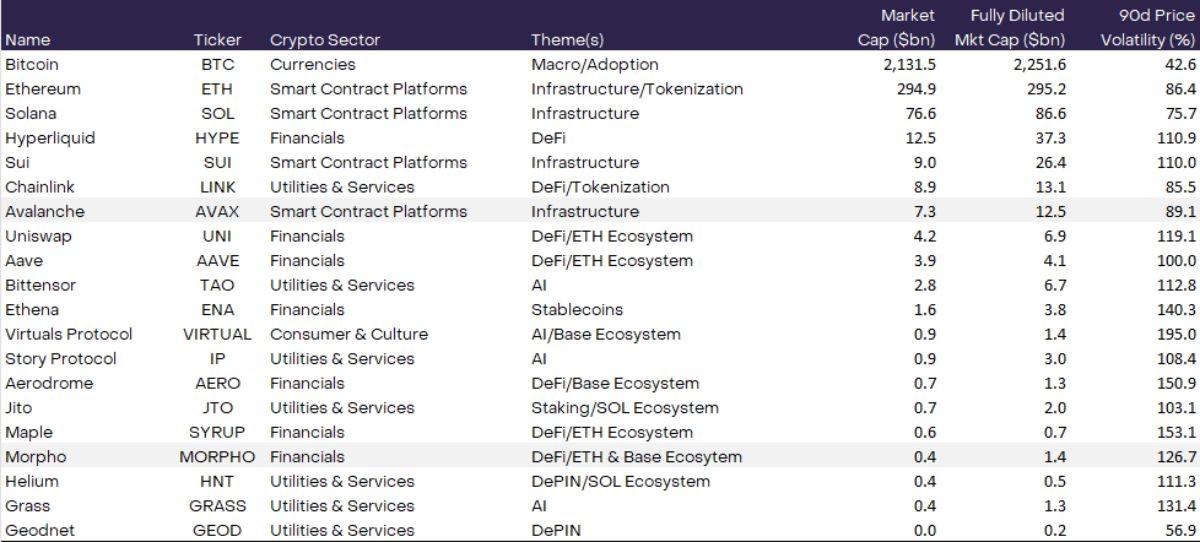1200x542 pixels.
Task: Click the Stablecoins theme for Ethena
Action: coord(577,310)
